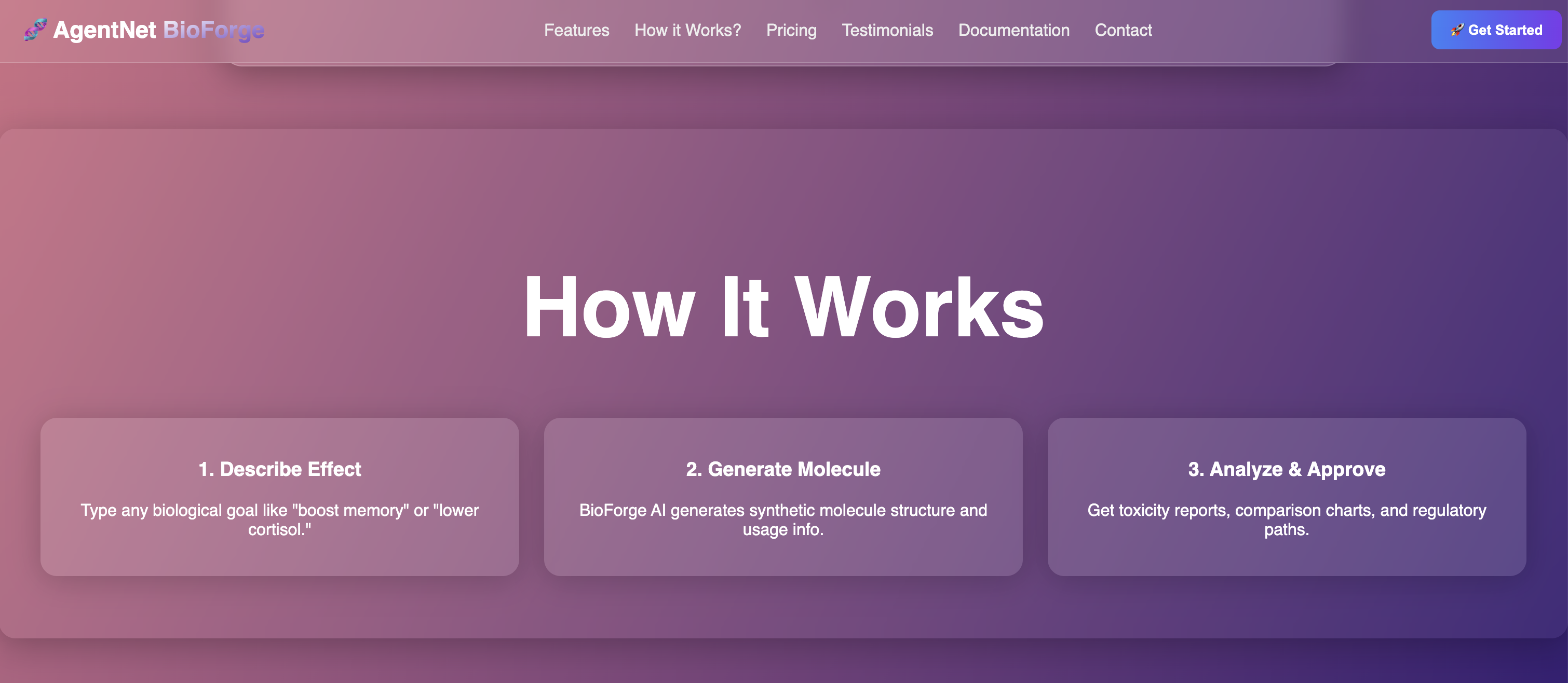The image size is (1568, 683).
Task: Go to How it Works? nav item
Action: [687, 30]
